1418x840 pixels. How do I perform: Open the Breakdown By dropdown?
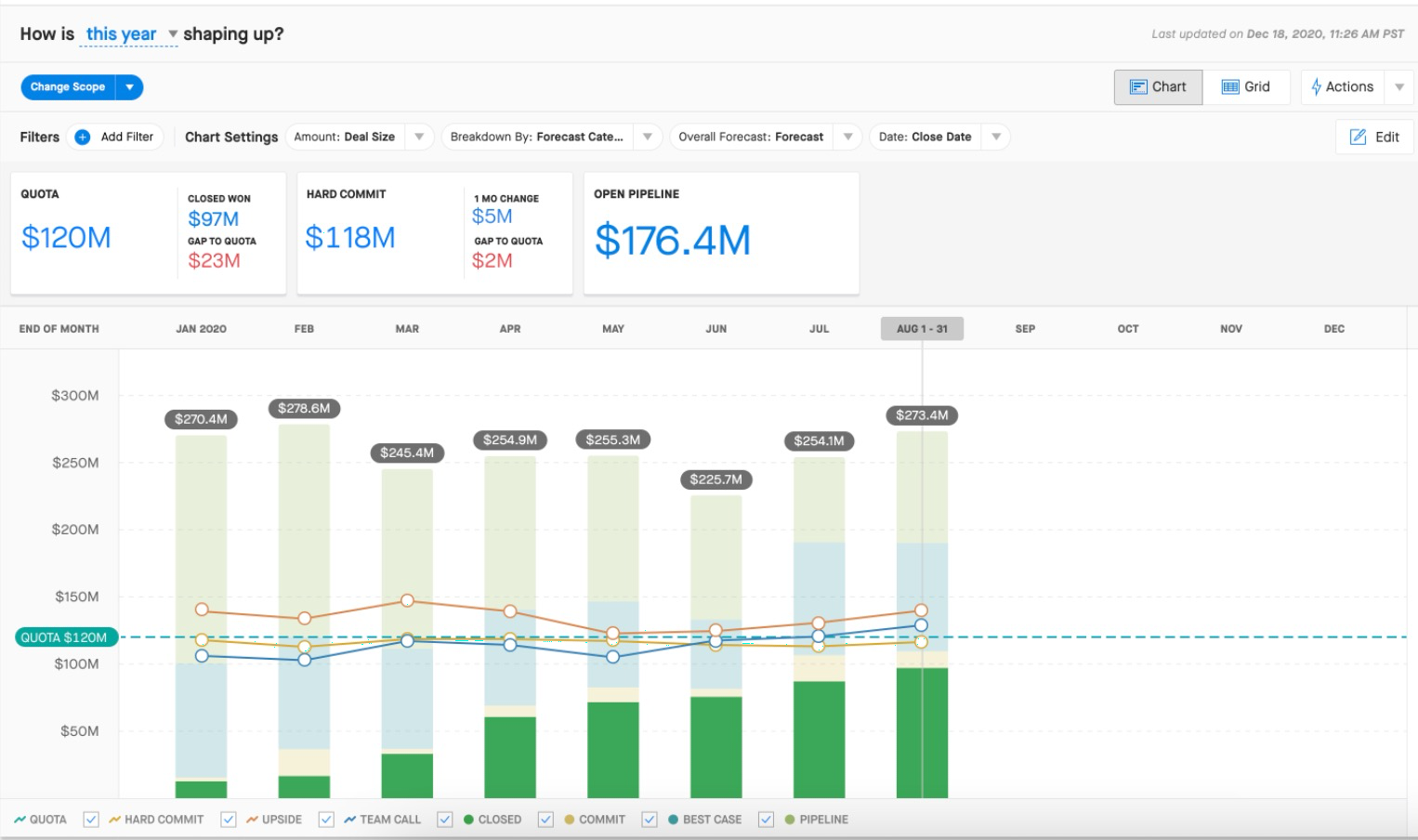tap(648, 137)
